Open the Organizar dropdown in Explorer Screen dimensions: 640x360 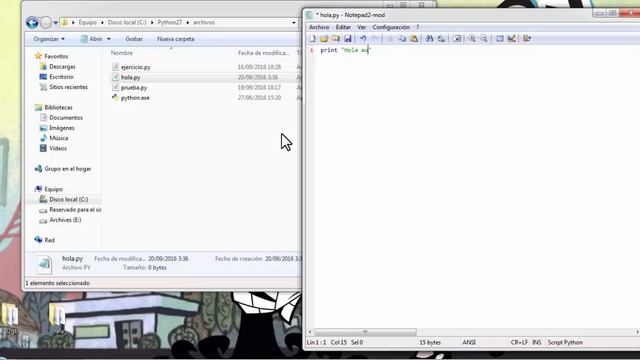point(49,39)
